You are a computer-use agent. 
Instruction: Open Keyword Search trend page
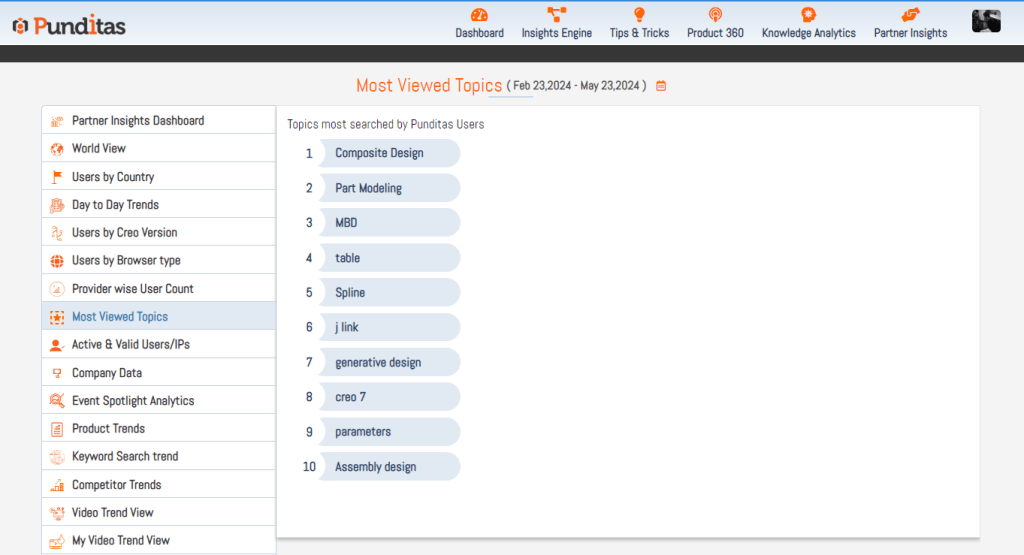(x=125, y=457)
